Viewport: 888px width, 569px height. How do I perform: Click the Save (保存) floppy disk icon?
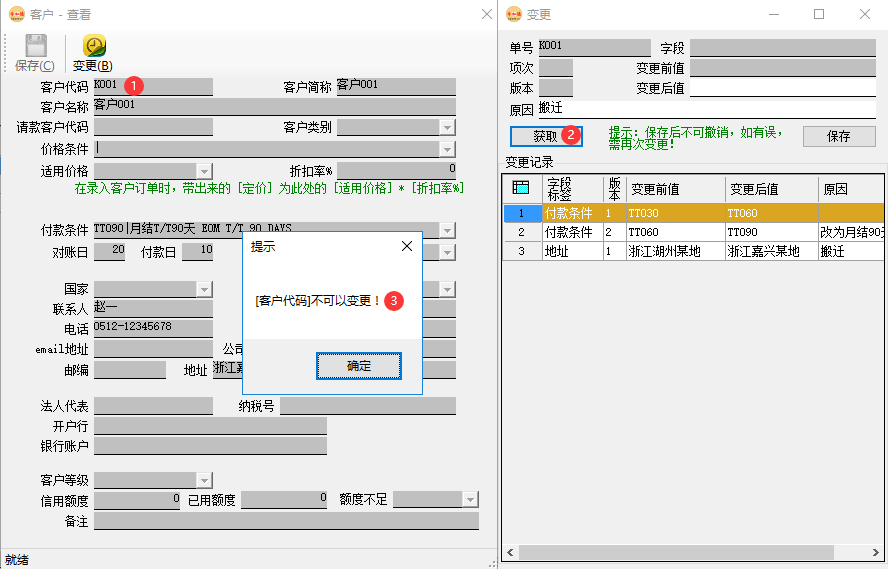click(36, 47)
